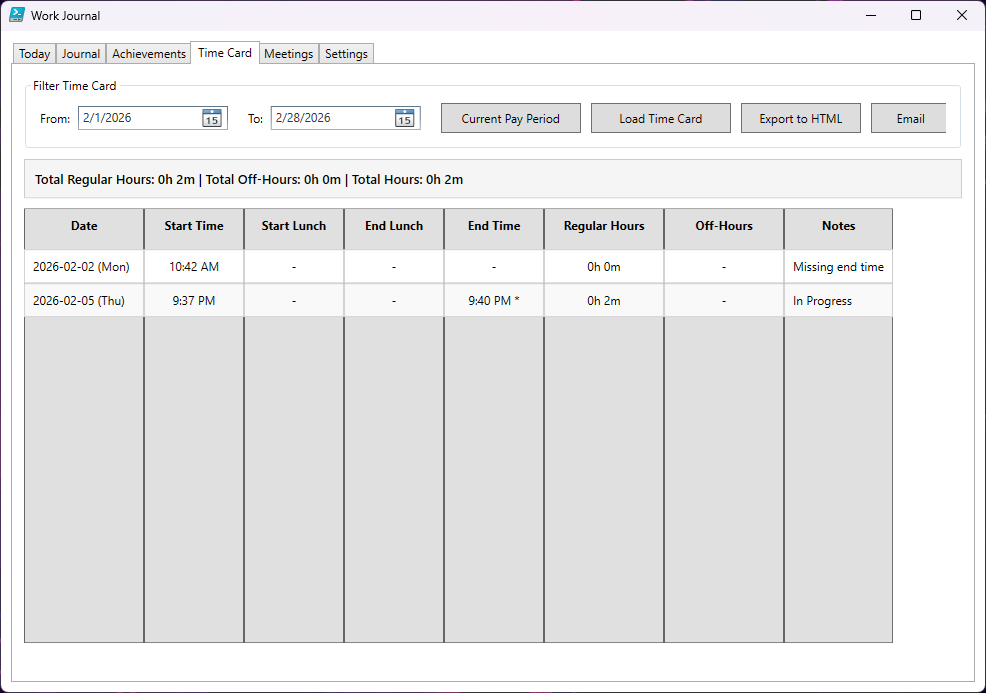Export time card to HTML
986x693 pixels.
pyautogui.click(x=800, y=118)
